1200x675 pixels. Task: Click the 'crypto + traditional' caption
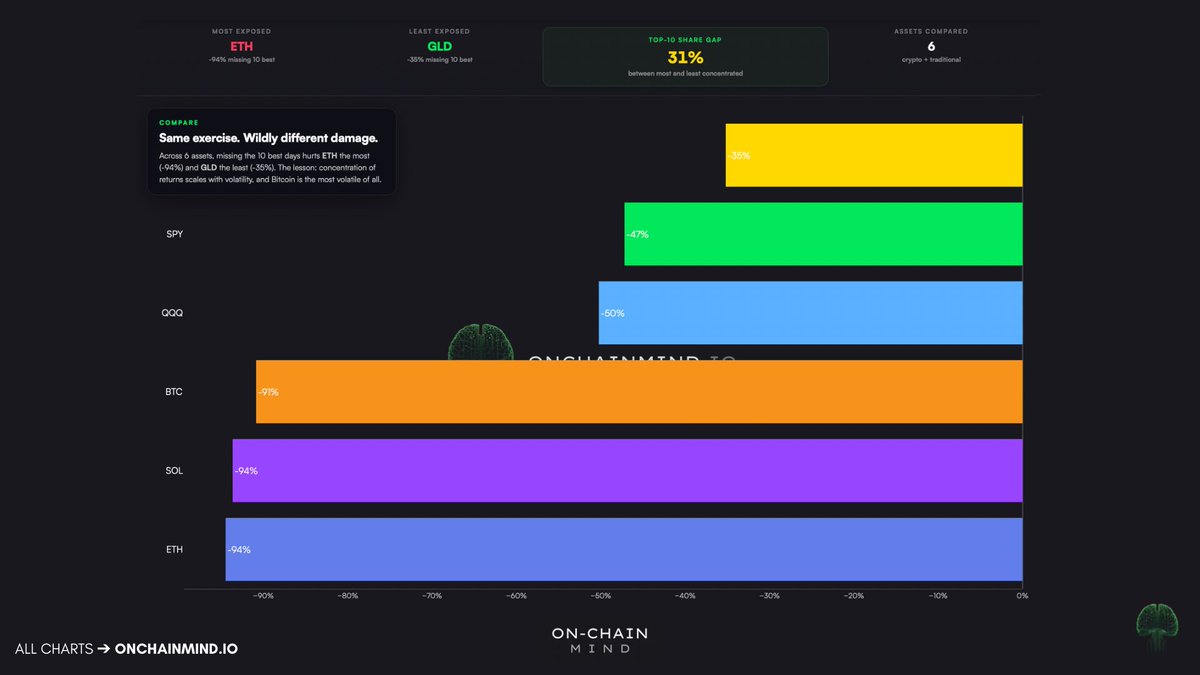[931, 60]
